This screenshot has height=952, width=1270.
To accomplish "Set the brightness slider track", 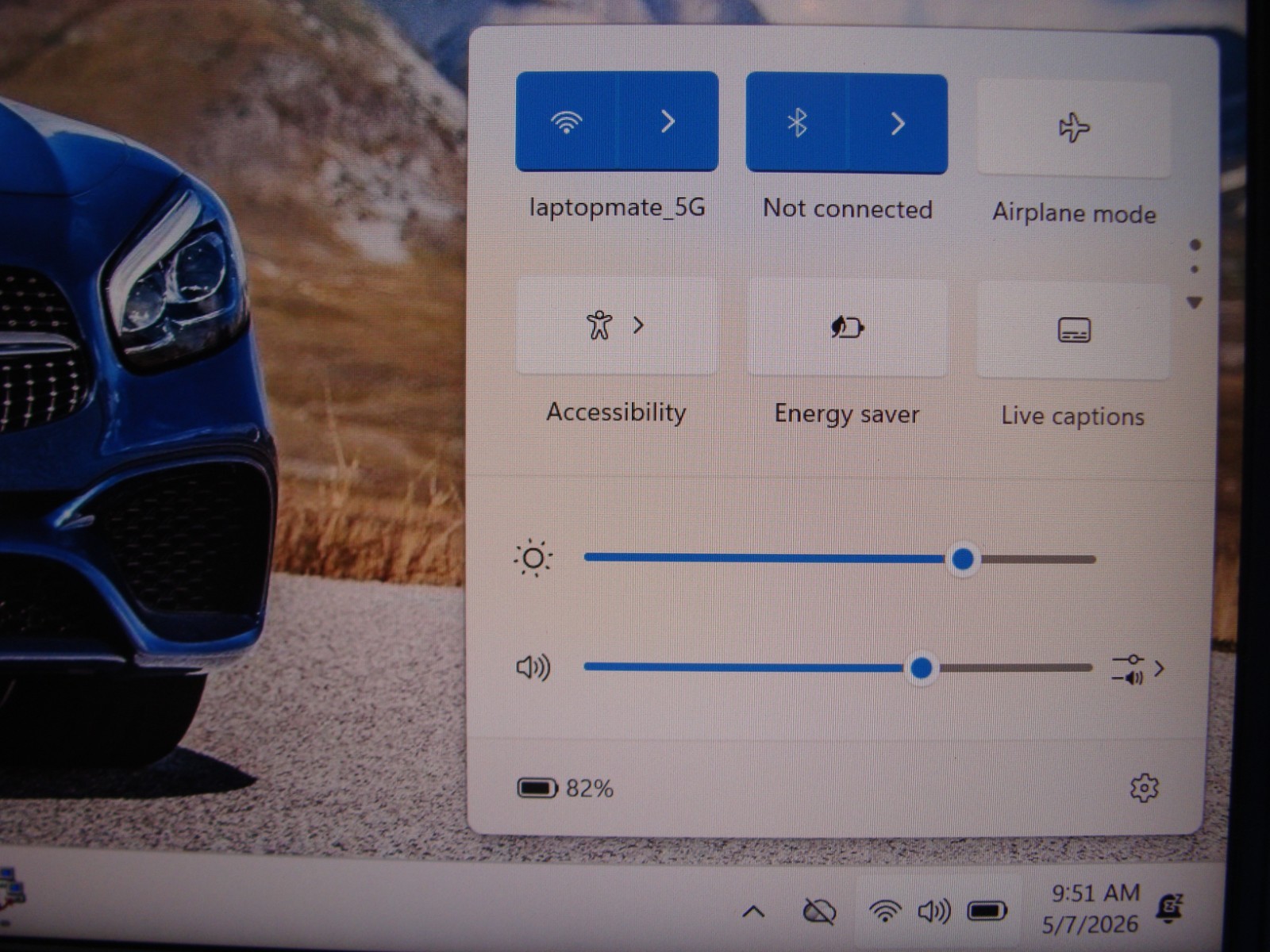I will pos(840,559).
